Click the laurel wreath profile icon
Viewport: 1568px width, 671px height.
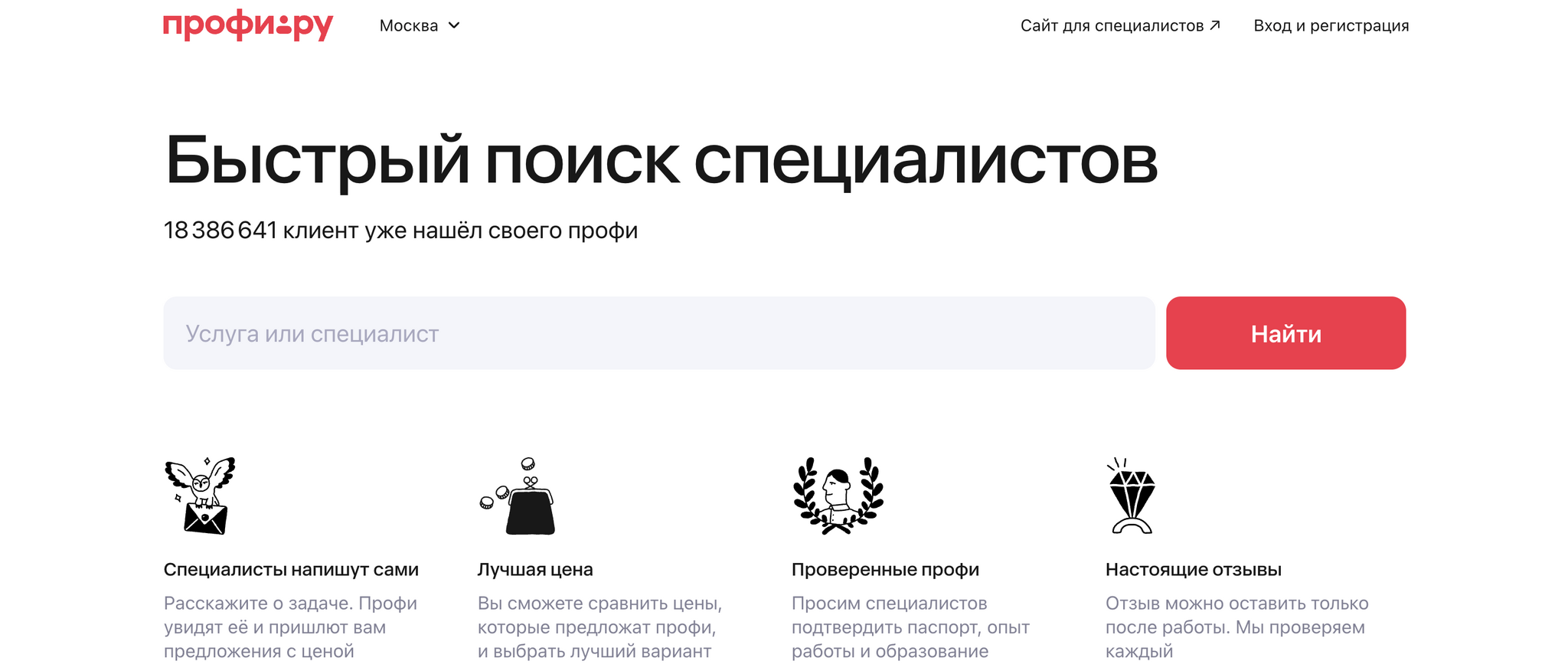point(838,496)
